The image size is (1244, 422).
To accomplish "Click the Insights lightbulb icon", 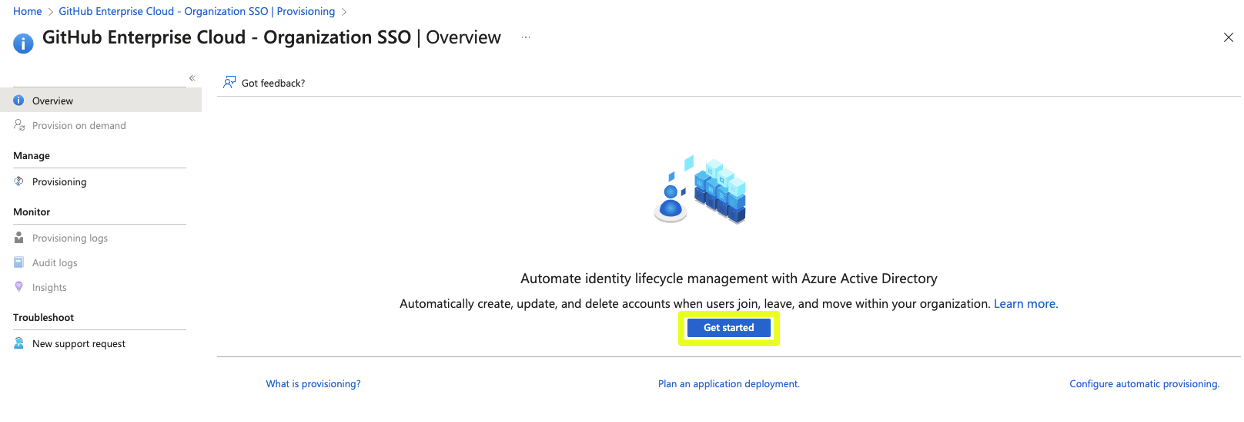I will 19,287.
